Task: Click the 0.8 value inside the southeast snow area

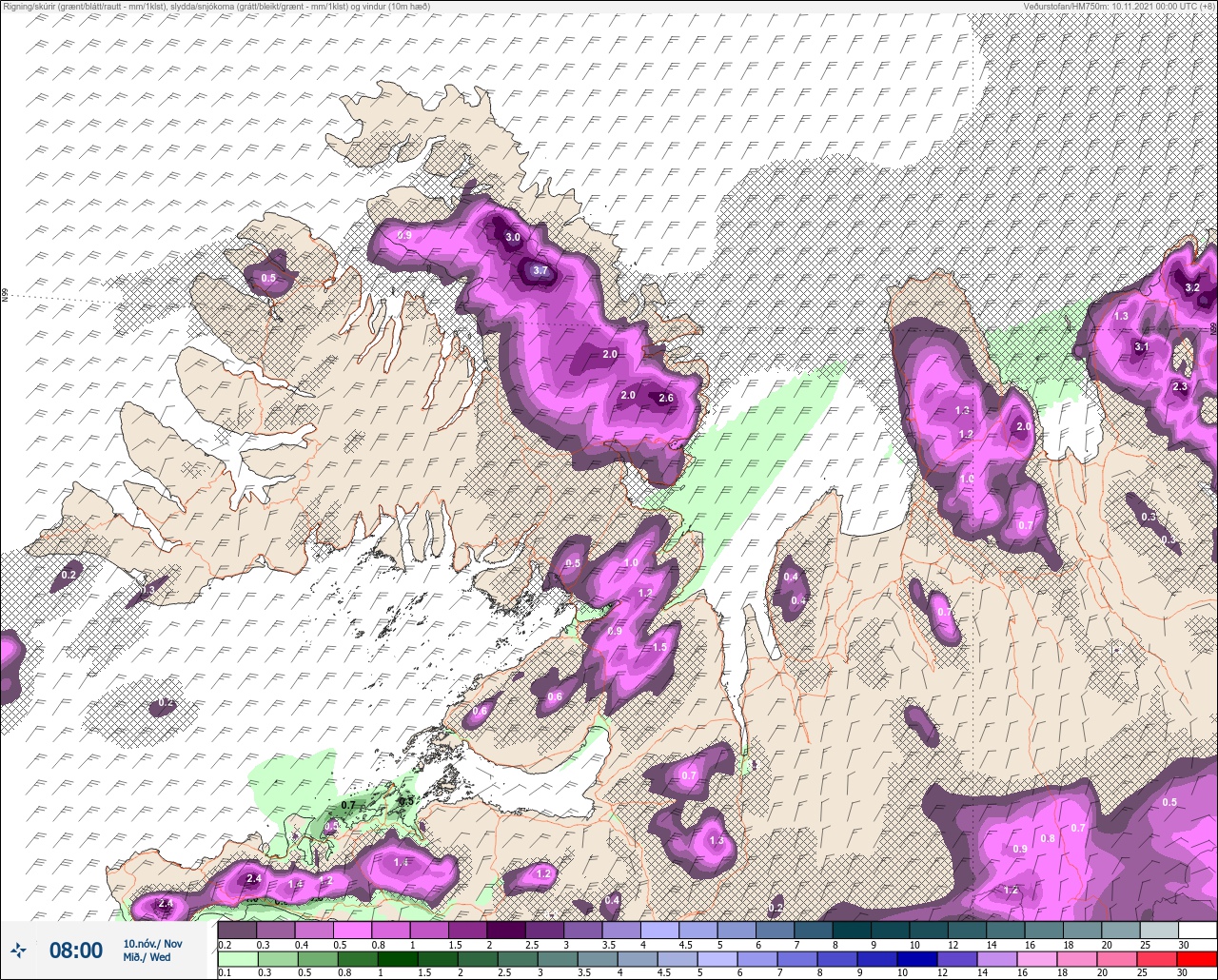Action: tap(1048, 838)
